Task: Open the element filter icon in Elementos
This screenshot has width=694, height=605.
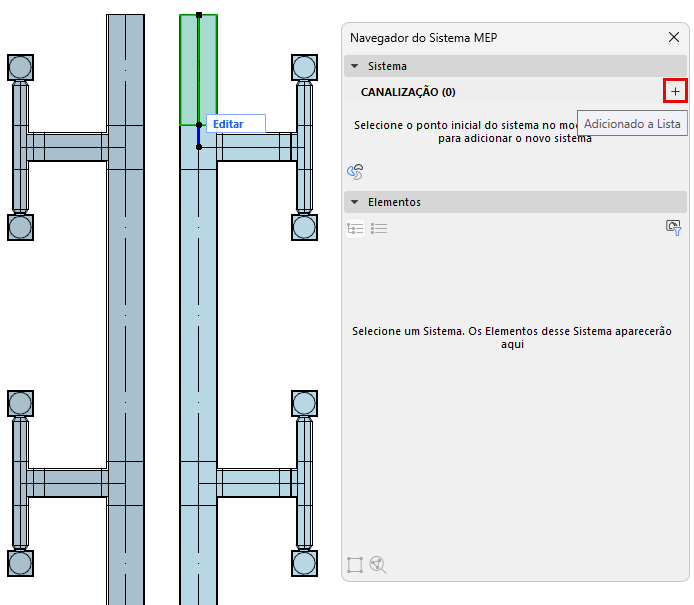Action: point(674,228)
